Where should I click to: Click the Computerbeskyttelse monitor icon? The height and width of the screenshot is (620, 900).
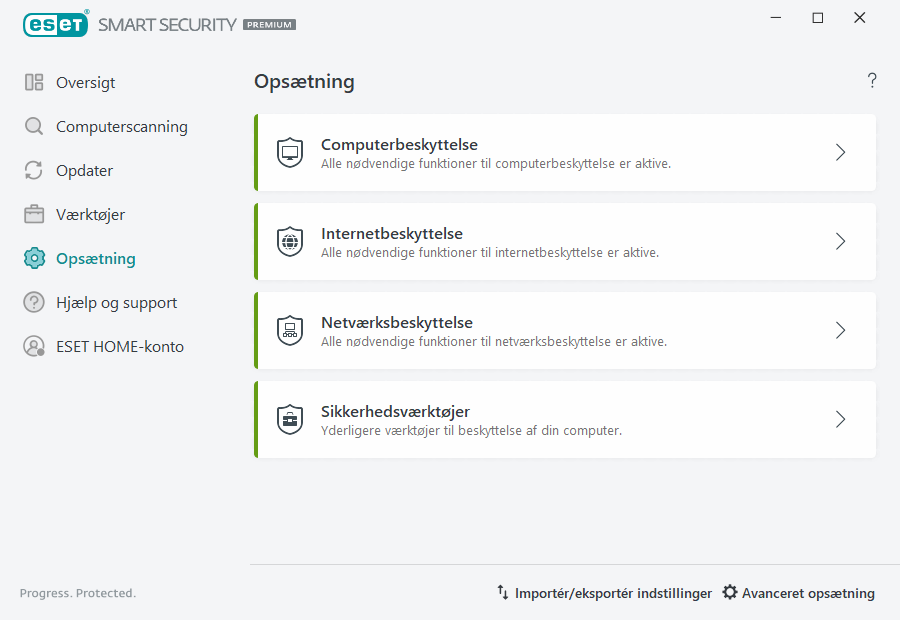[290, 152]
